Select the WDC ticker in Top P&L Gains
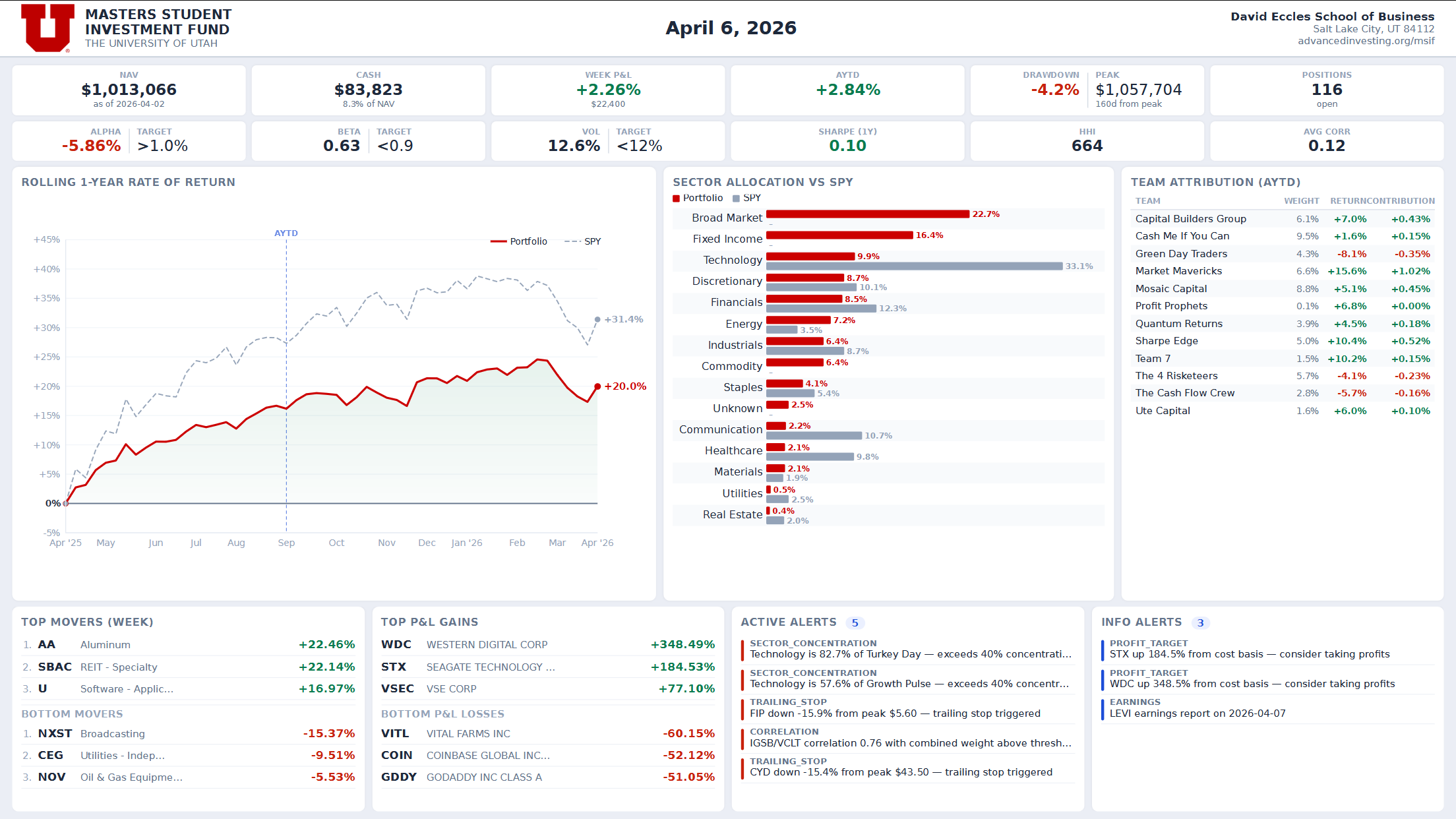 [396, 645]
